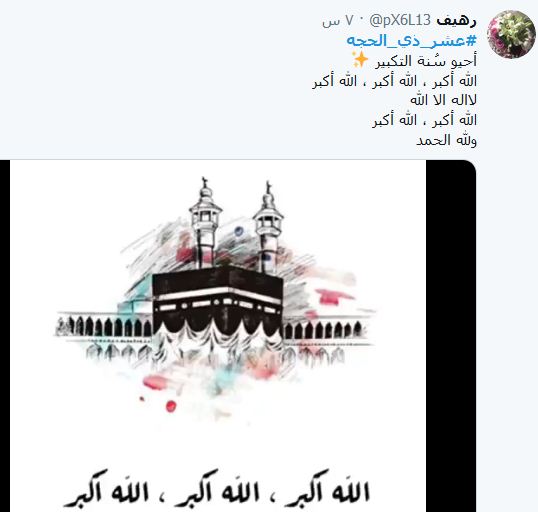This screenshot has width=538, height=512.
Task: Click the sparkle emoji after التكبير
Action: coord(360,60)
